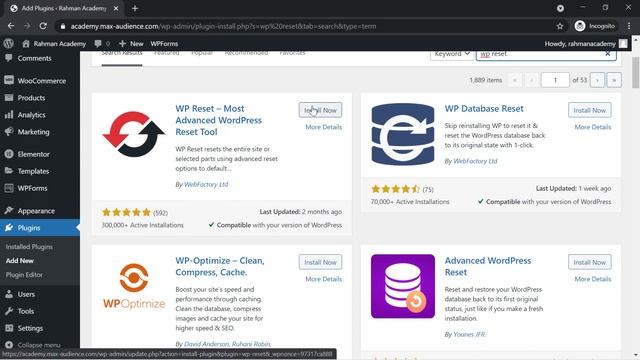Go to Comments in sidebar
This screenshot has height=360, width=640.
click(34, 58)
